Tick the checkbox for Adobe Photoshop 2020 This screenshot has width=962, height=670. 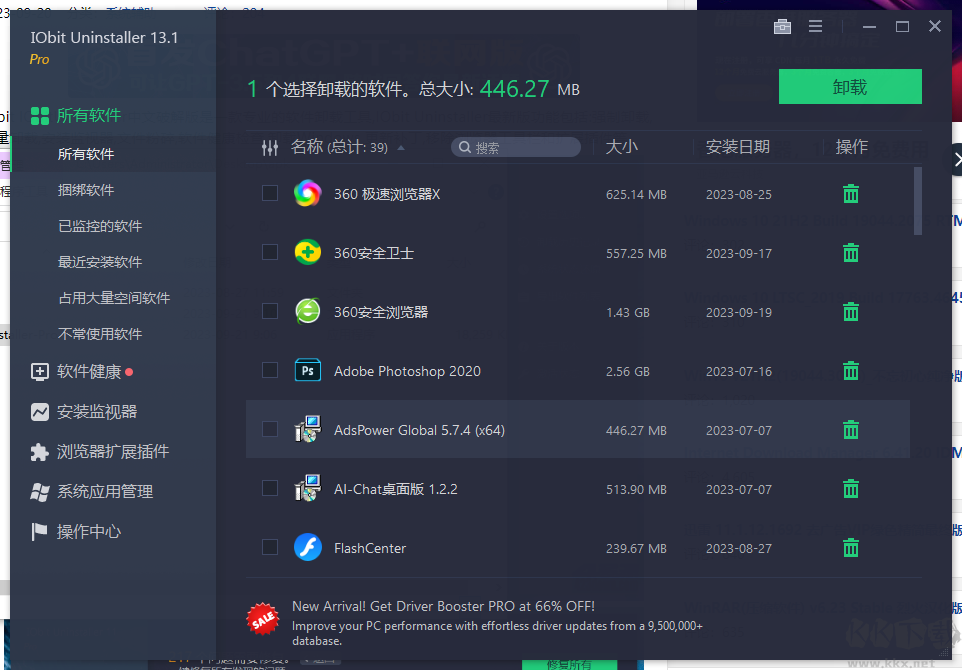270,370
